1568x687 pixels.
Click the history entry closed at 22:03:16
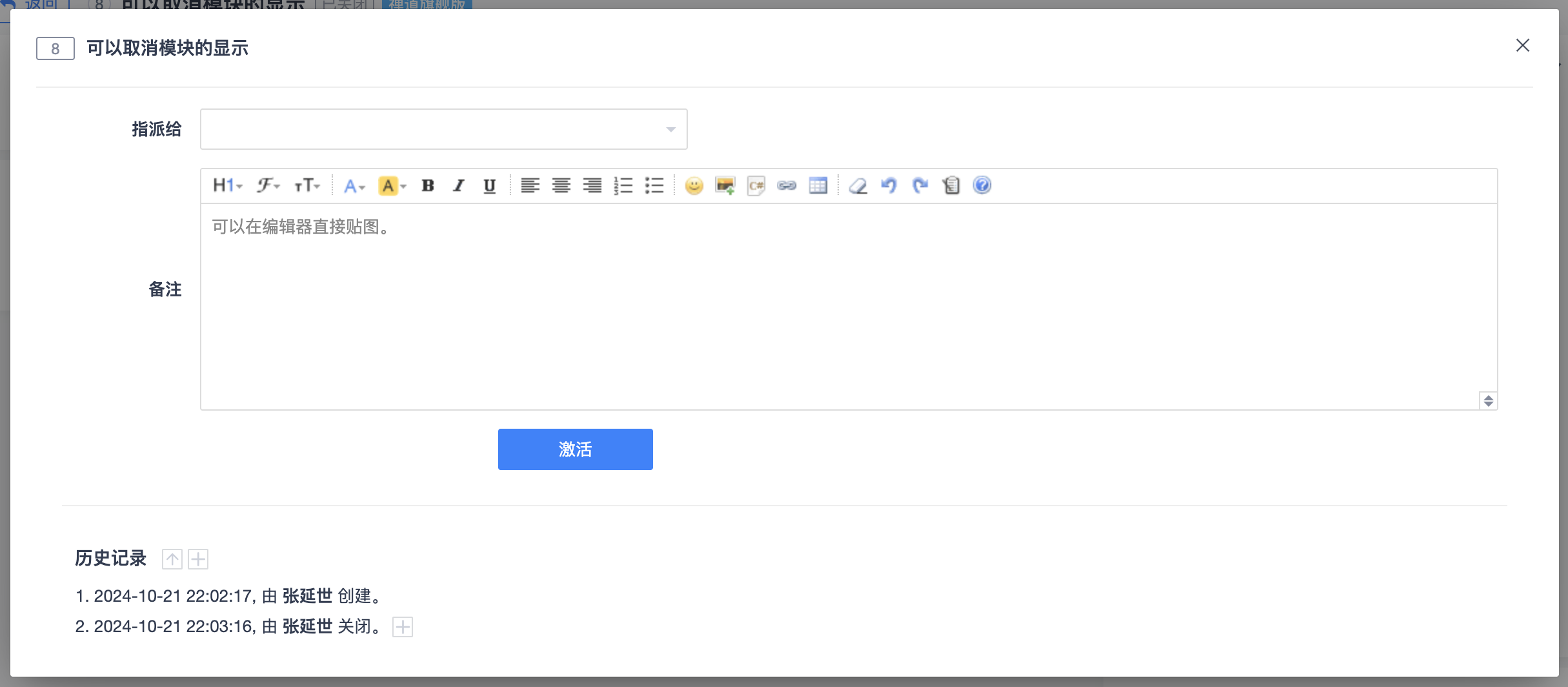coord(229,626)
